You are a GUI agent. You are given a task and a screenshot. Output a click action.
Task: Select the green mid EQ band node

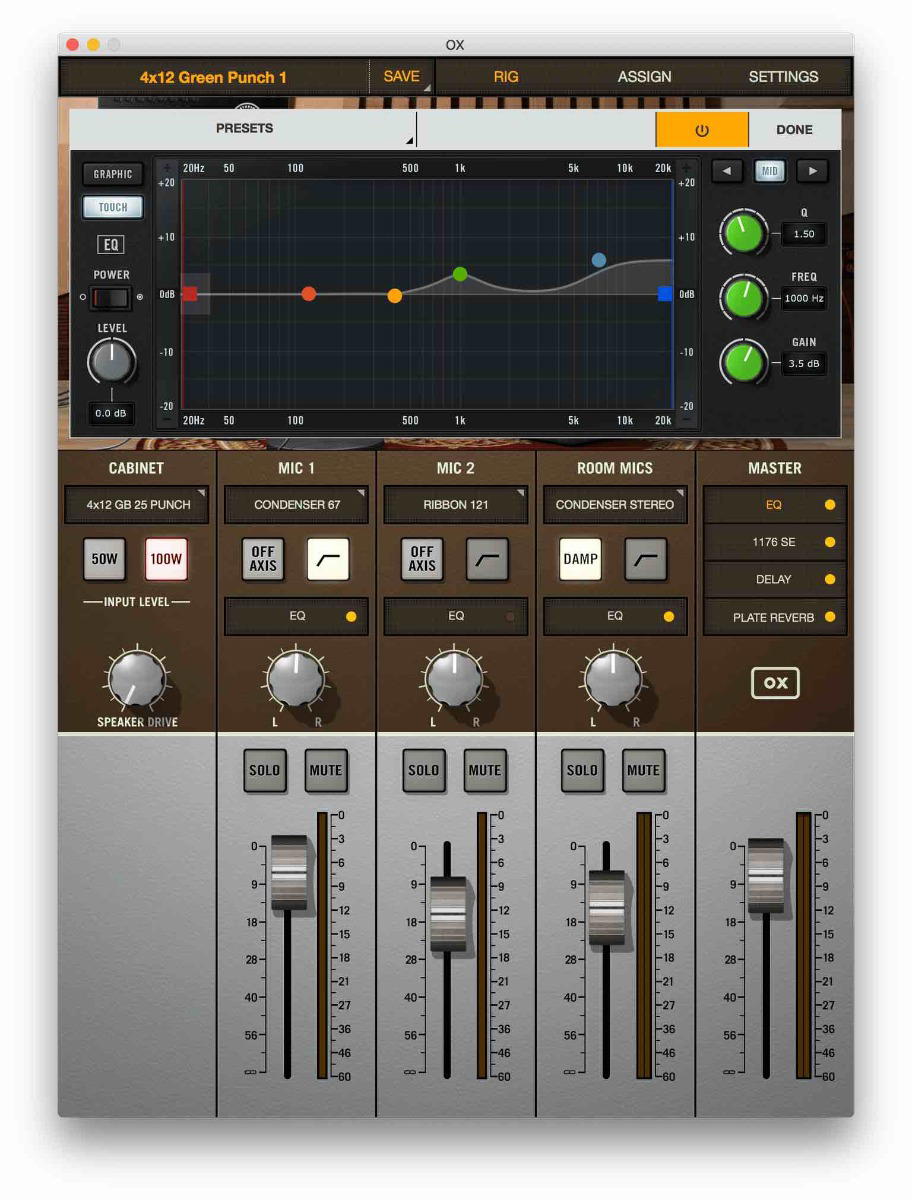460,274
